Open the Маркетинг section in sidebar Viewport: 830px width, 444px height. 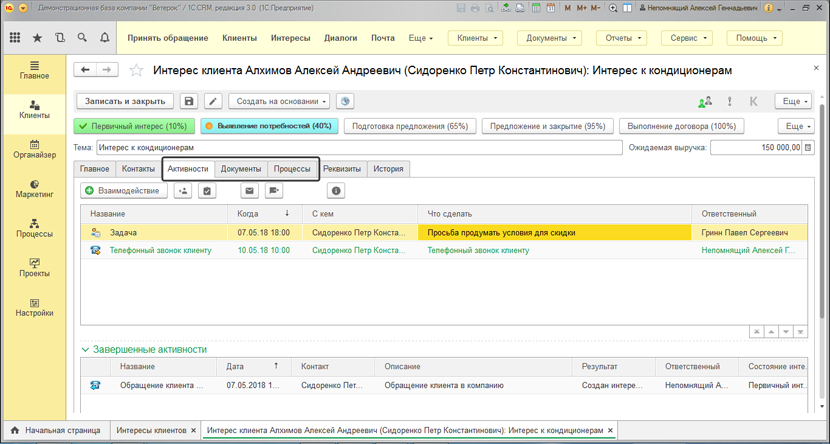point(34,189)
